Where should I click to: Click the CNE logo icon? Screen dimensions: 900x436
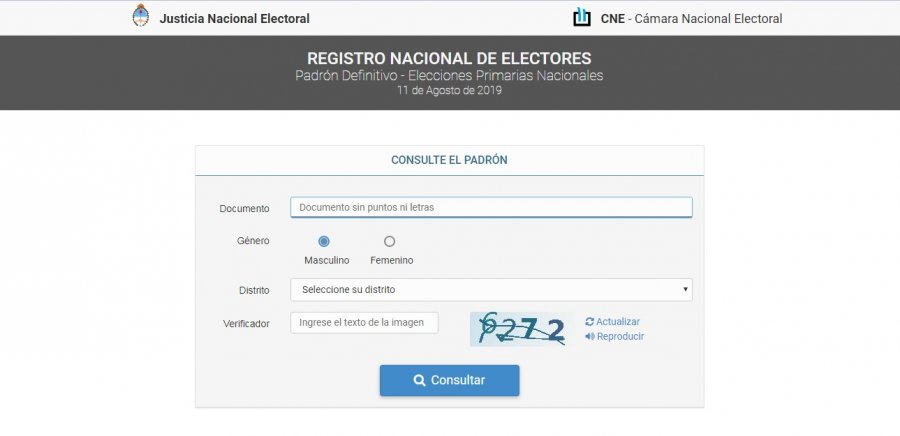[581, 17]
